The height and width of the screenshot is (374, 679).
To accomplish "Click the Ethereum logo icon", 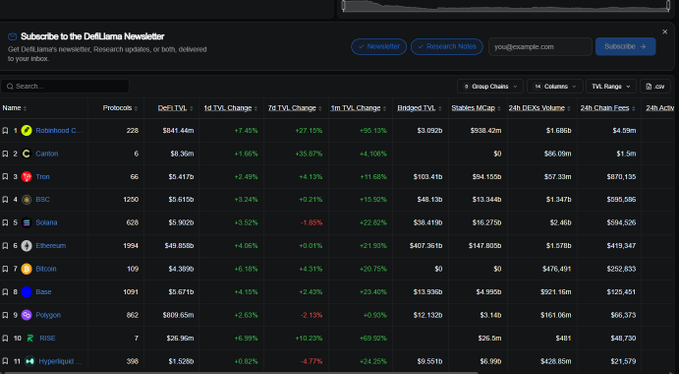I will (26, 246).
